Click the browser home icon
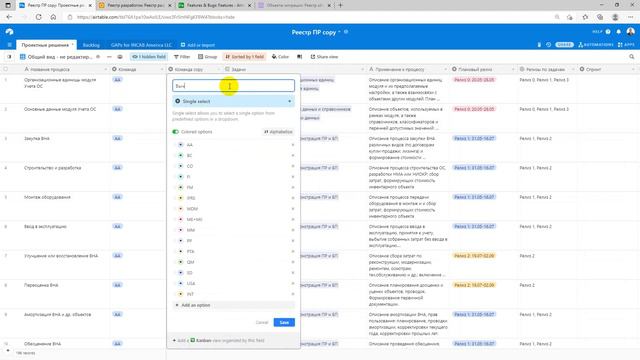Screen dimensions: 640x360 53,17
